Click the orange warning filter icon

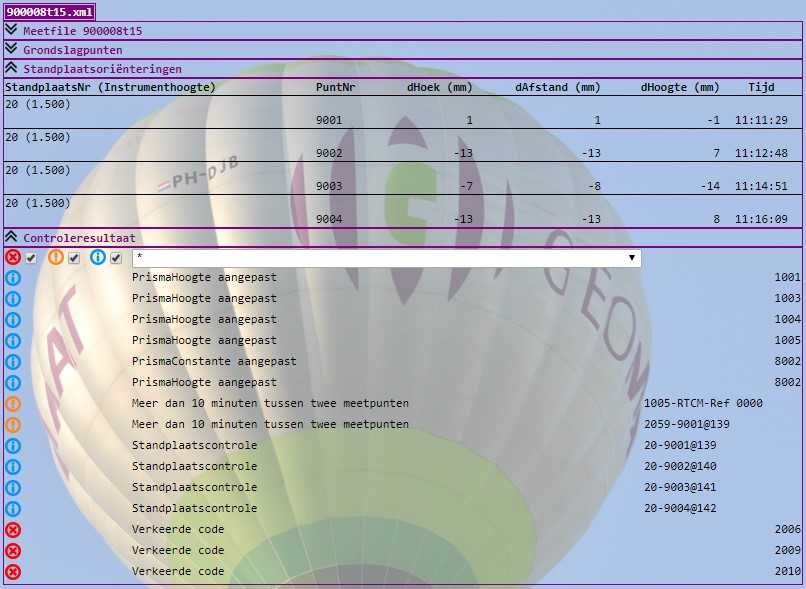(x=56, y=257)
